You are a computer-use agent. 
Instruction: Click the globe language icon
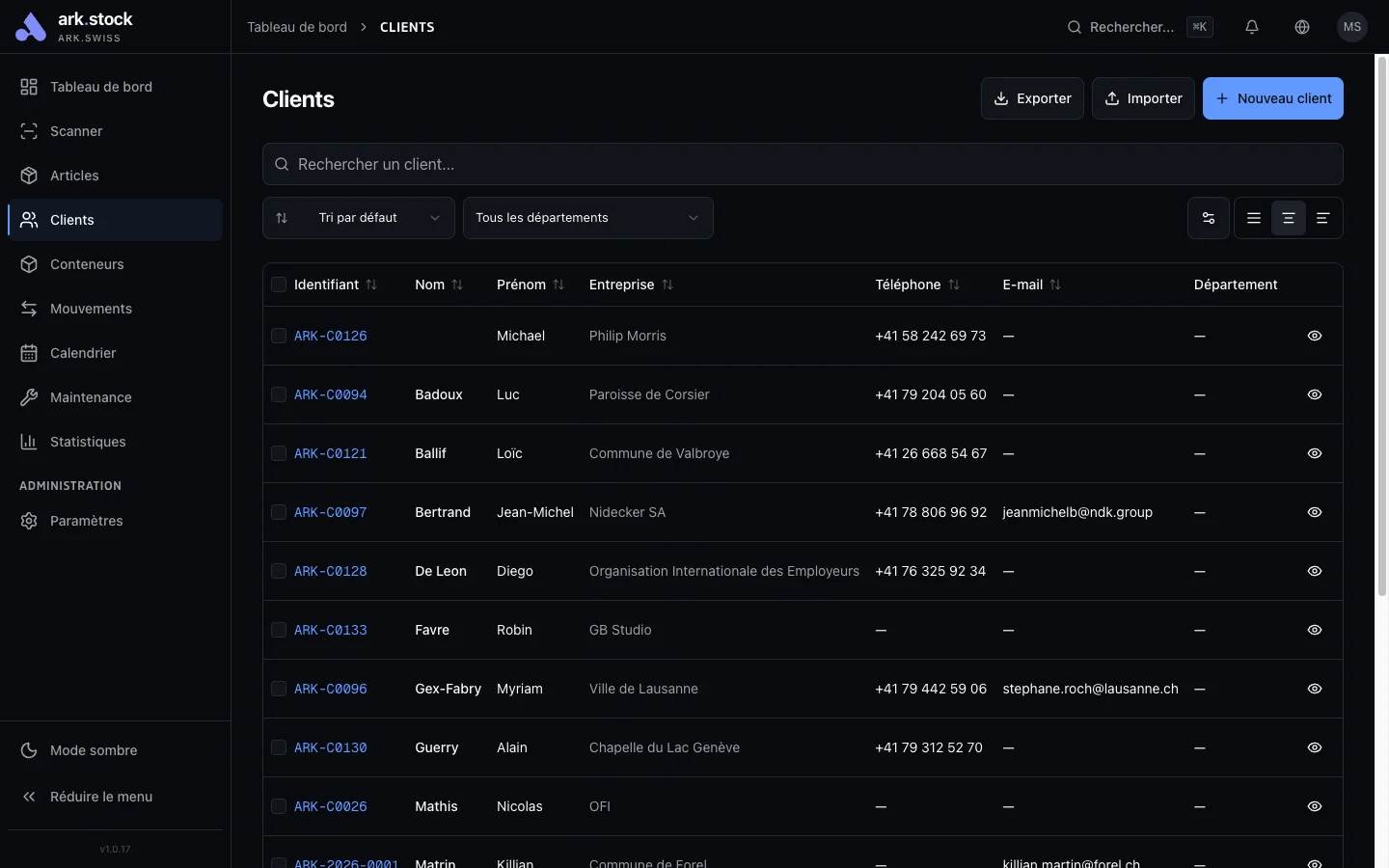[x=1302, y=27]
